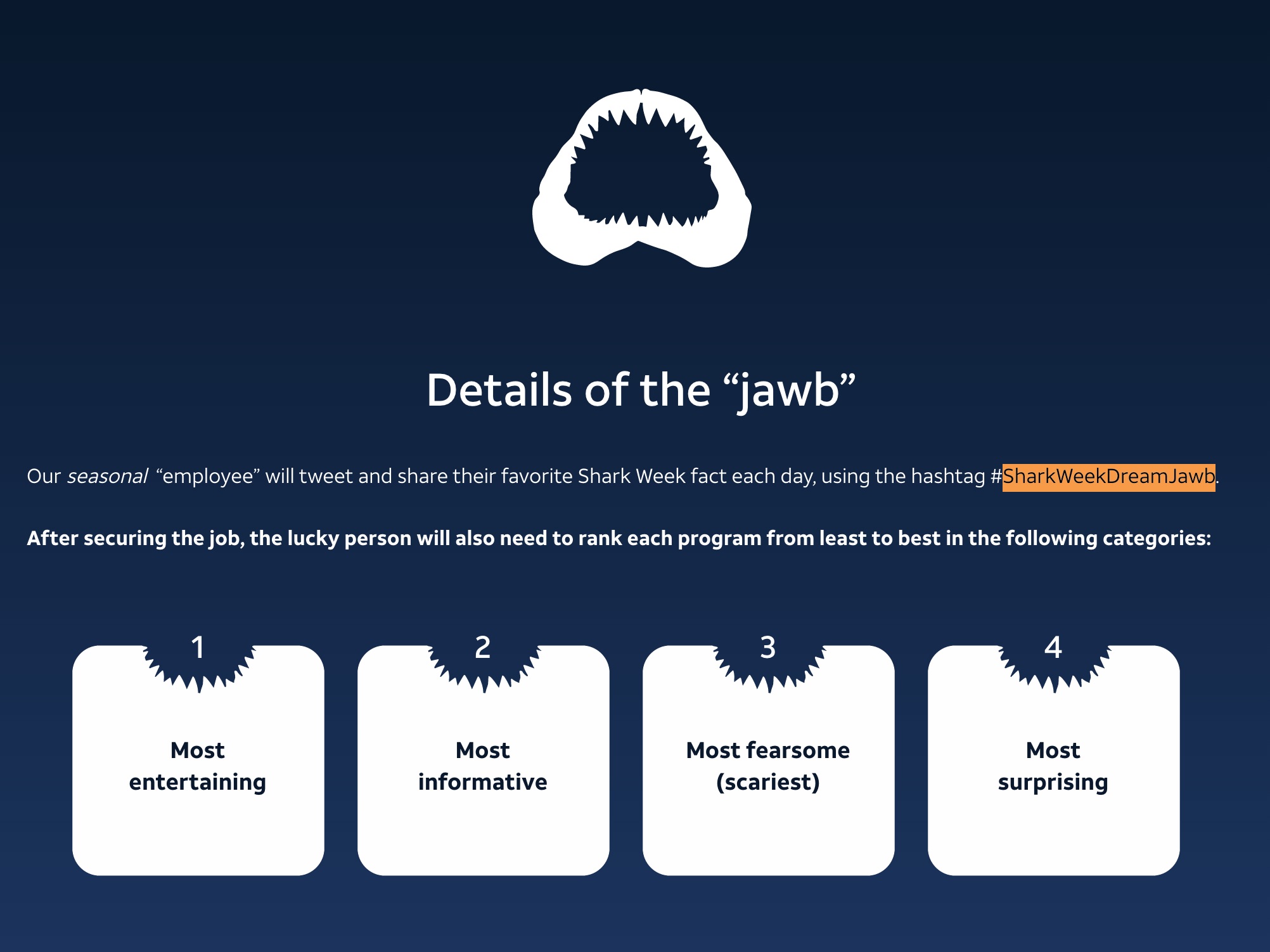Viewport: 1270px width, 952px height.
Task: Click the italic word seasonal
Action: point(107,476)
